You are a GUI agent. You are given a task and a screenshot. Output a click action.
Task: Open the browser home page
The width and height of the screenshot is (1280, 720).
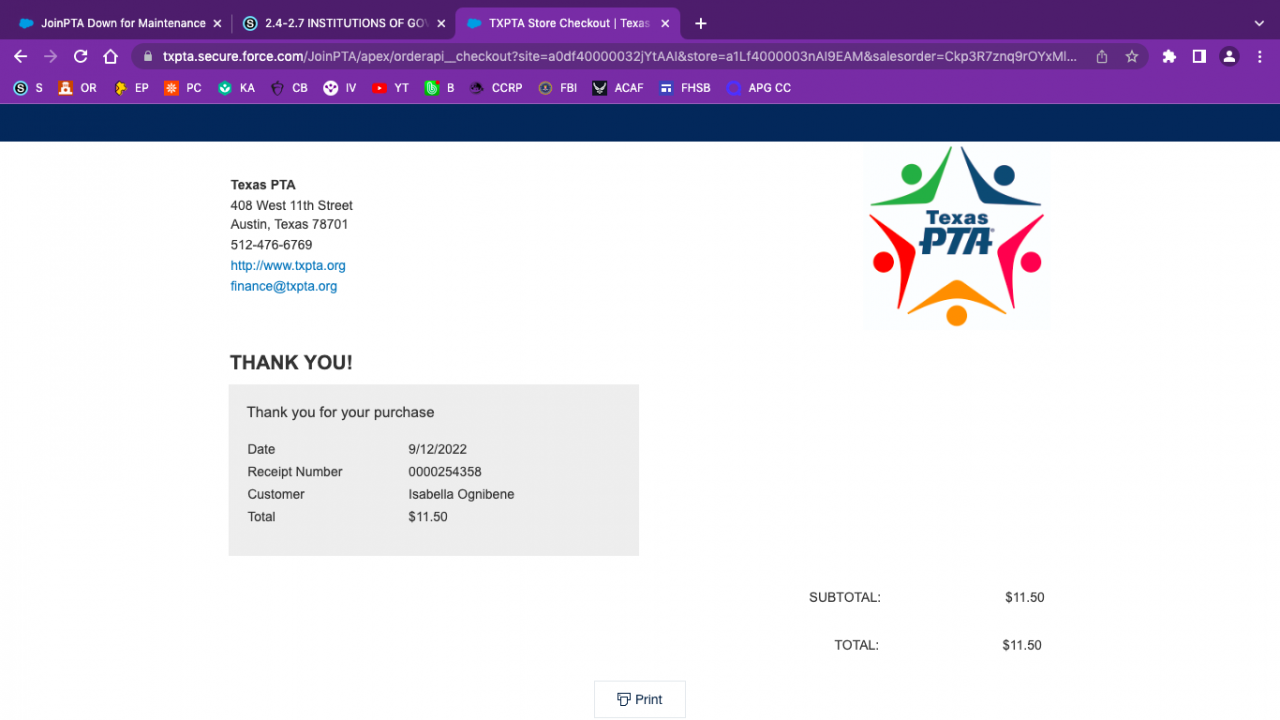pos(111,57)
